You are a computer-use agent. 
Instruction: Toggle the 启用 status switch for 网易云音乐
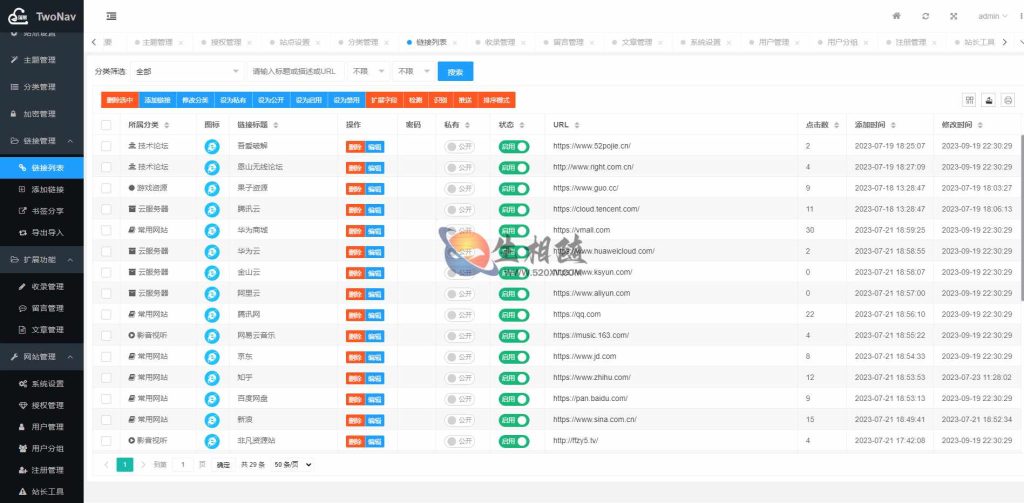[x=514, y=336]
